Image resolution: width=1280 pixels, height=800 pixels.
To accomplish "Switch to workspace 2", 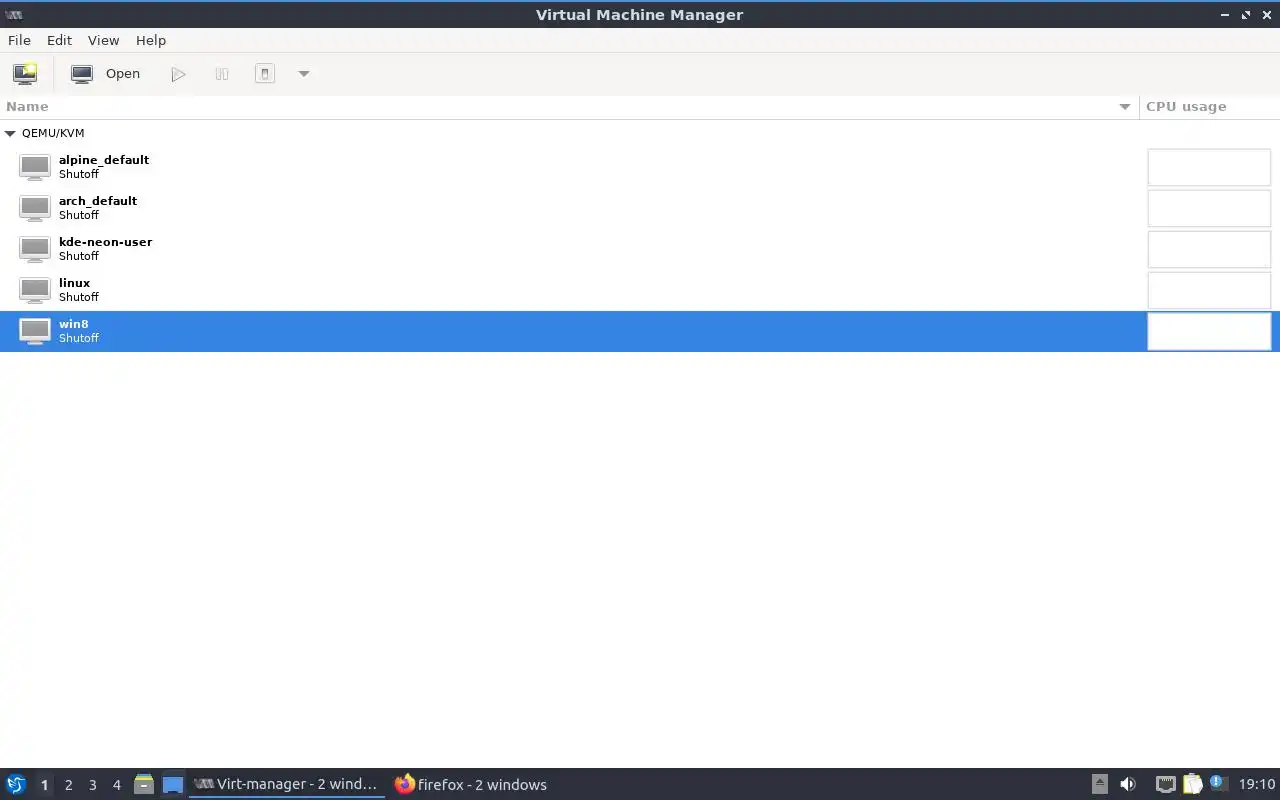I will [x=68, y=785].
